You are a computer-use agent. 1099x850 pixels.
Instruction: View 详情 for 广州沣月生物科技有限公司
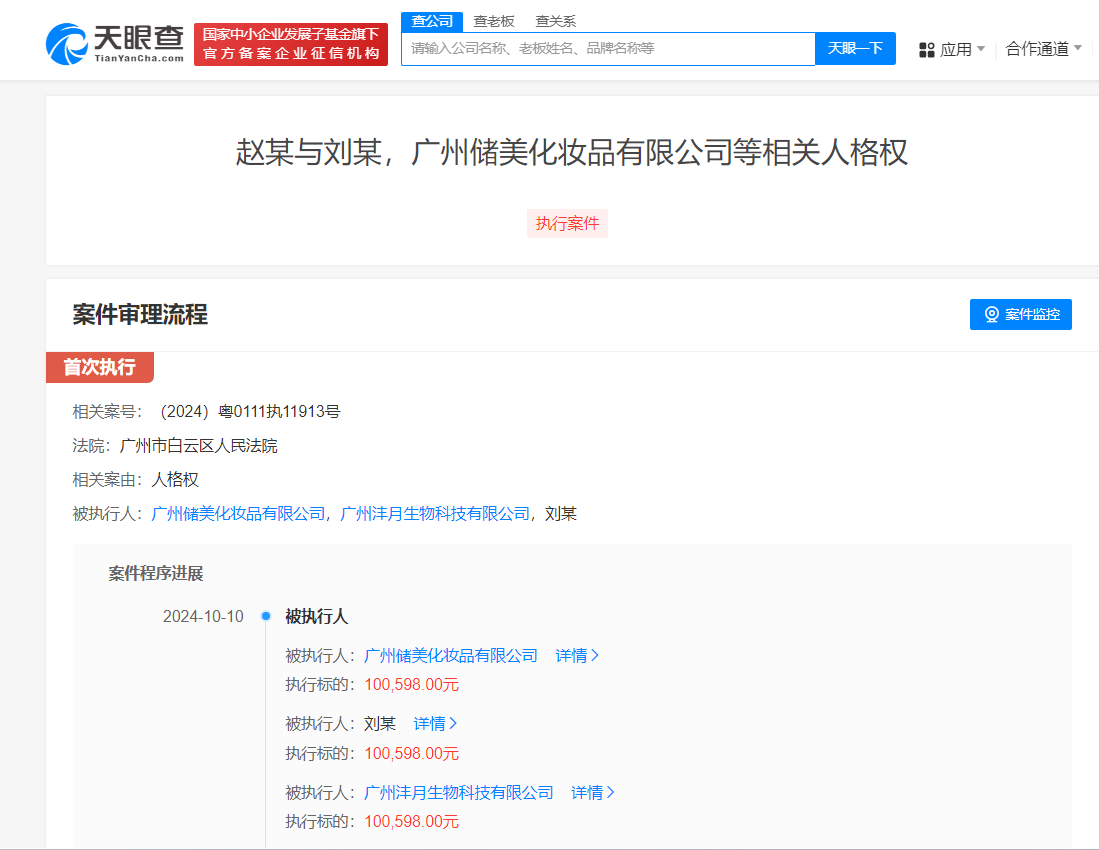click(x=593, y=793)
